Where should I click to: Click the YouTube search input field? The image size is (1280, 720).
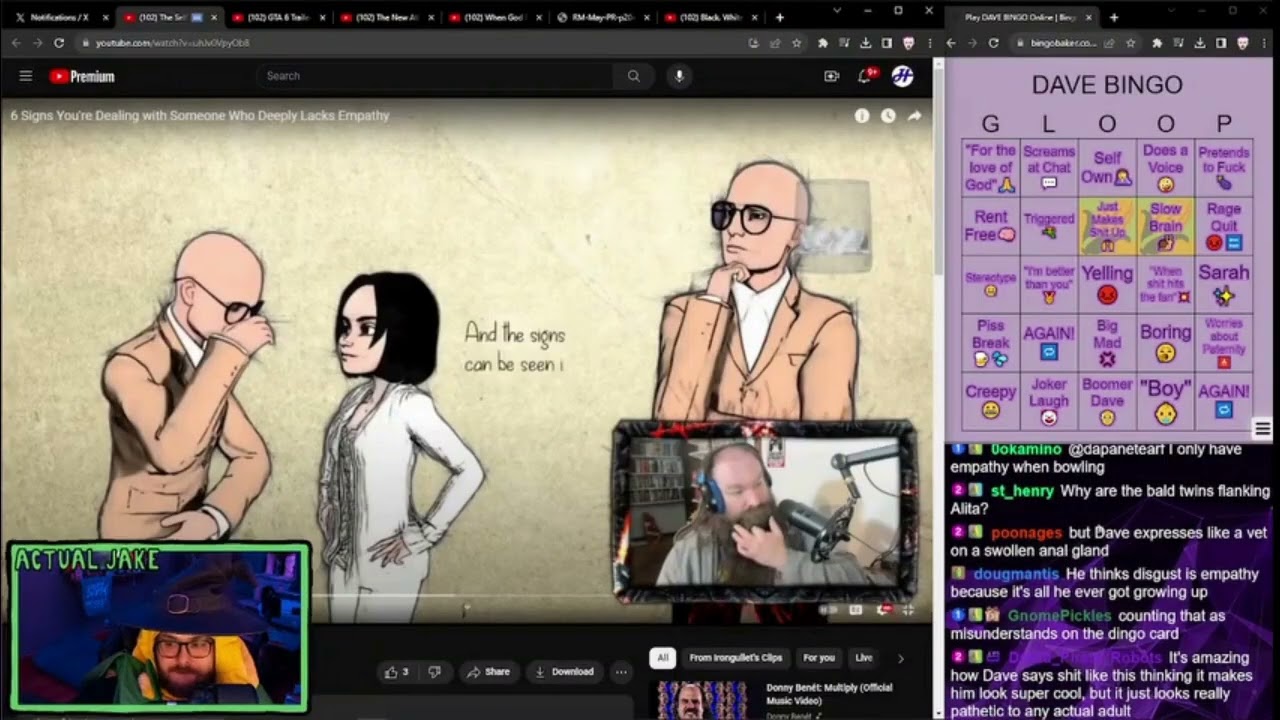tap(435, 76)
